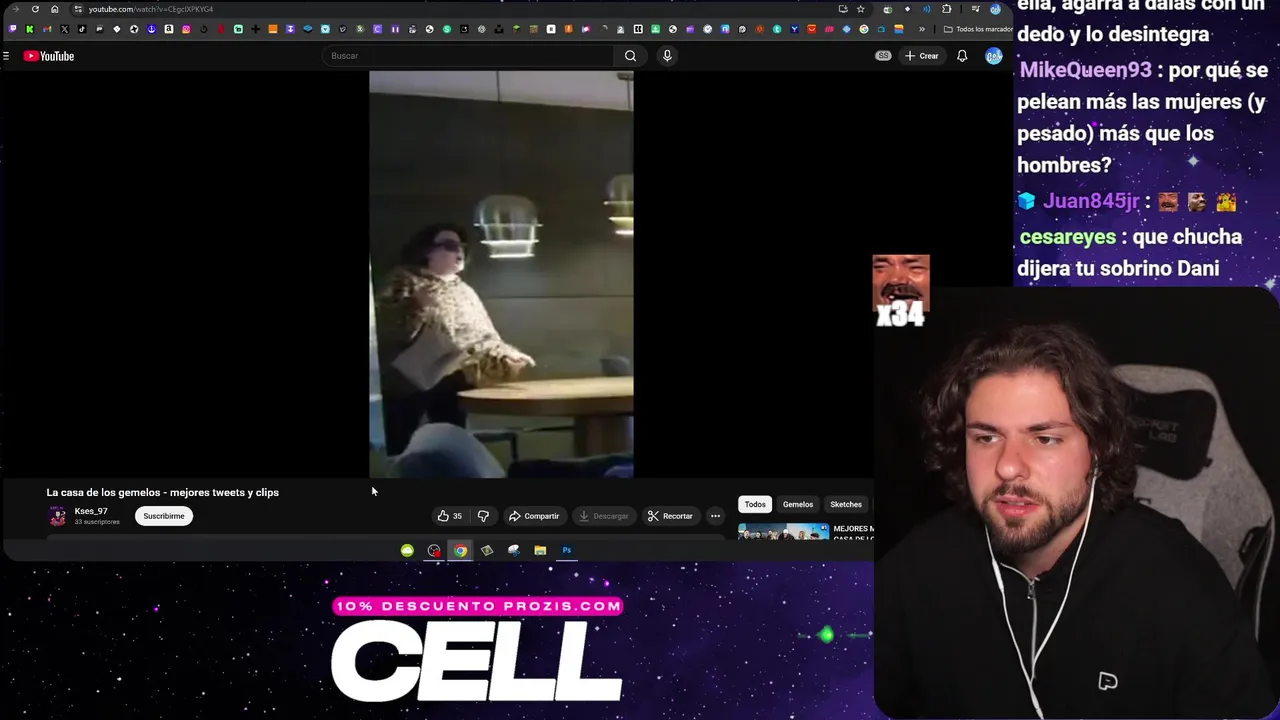
Task: Click the magnifier search button
Action: [630, 56]
